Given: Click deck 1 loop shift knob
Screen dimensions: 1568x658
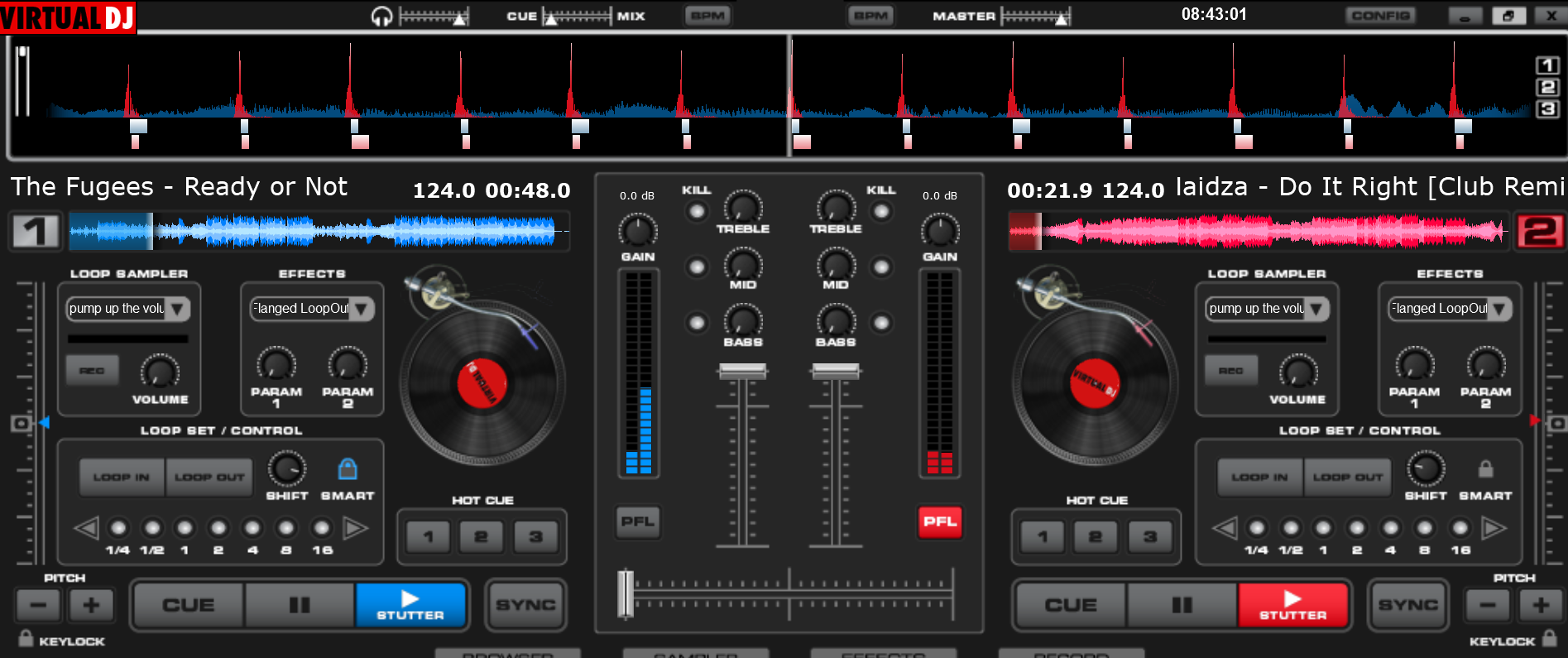Looking at the screenshot, I should coord(287,469).
